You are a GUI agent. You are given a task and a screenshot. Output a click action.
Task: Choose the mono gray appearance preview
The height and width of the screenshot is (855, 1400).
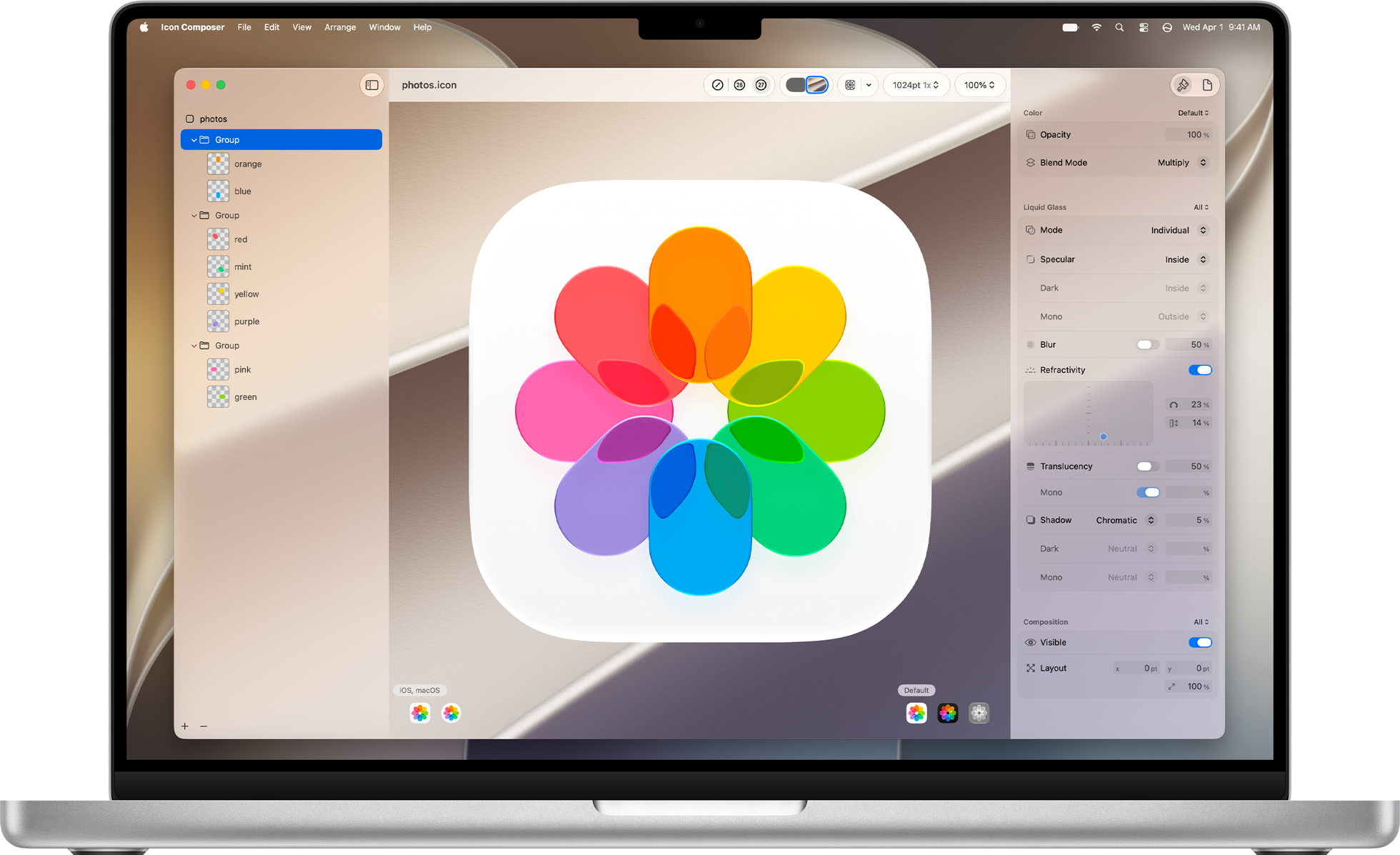pyautogui.click(x=979, y=713)
